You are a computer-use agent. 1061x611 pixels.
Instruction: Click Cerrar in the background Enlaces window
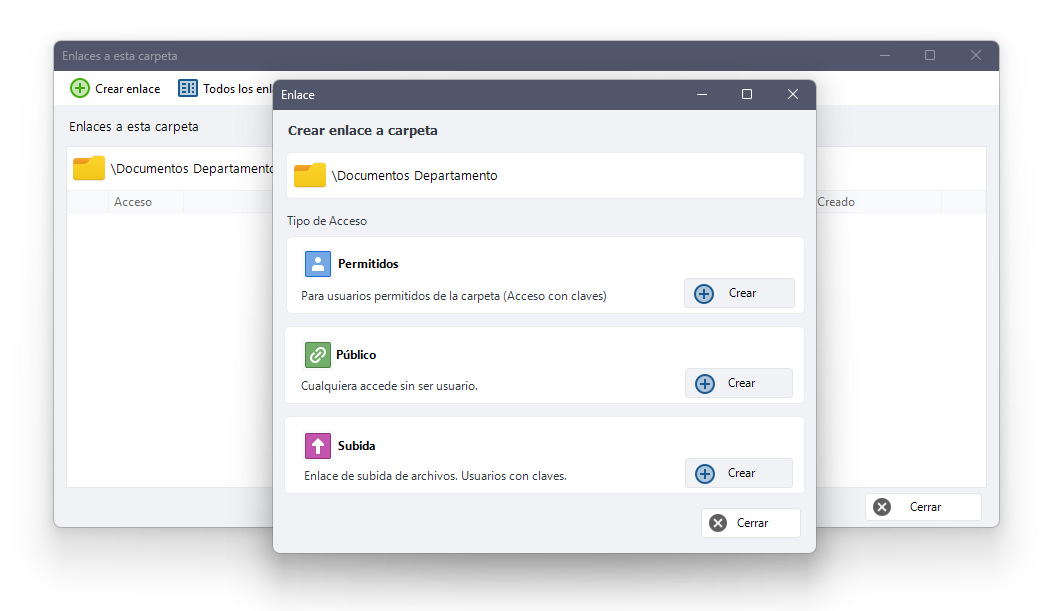coord(923,507)
